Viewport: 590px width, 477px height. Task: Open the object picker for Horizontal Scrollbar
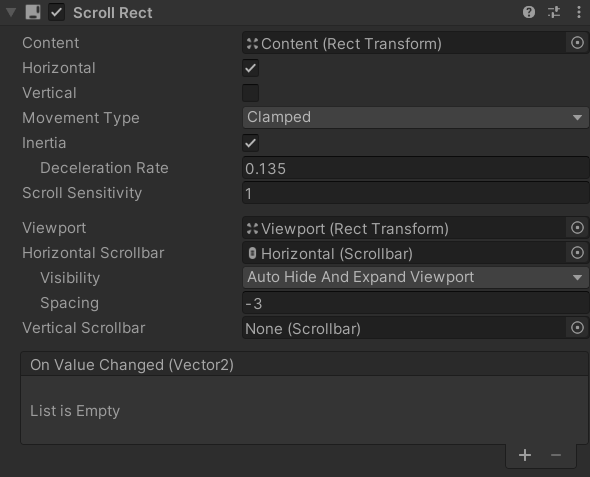577,252
